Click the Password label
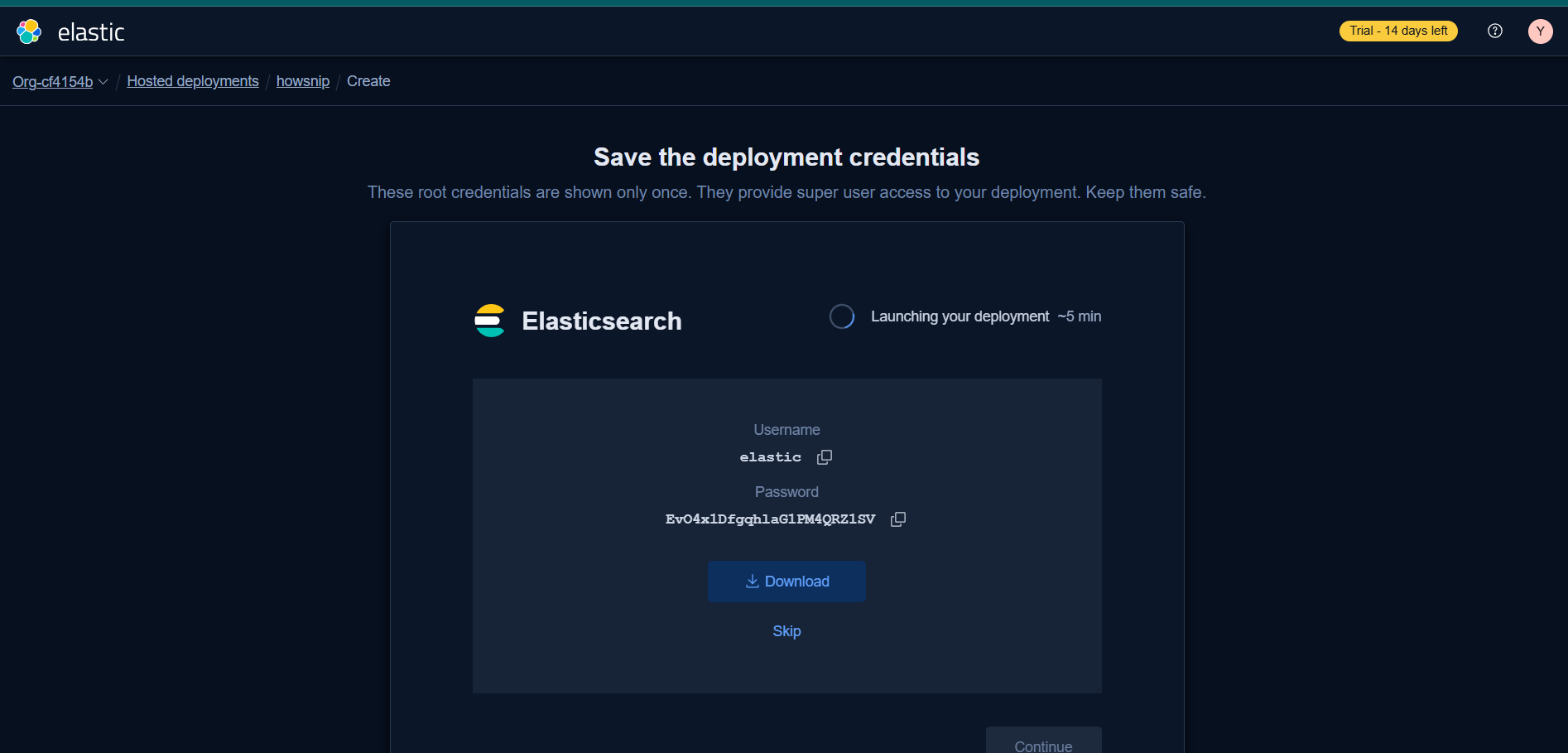Viewport: 1568px width, 753px height. [786, 492]
